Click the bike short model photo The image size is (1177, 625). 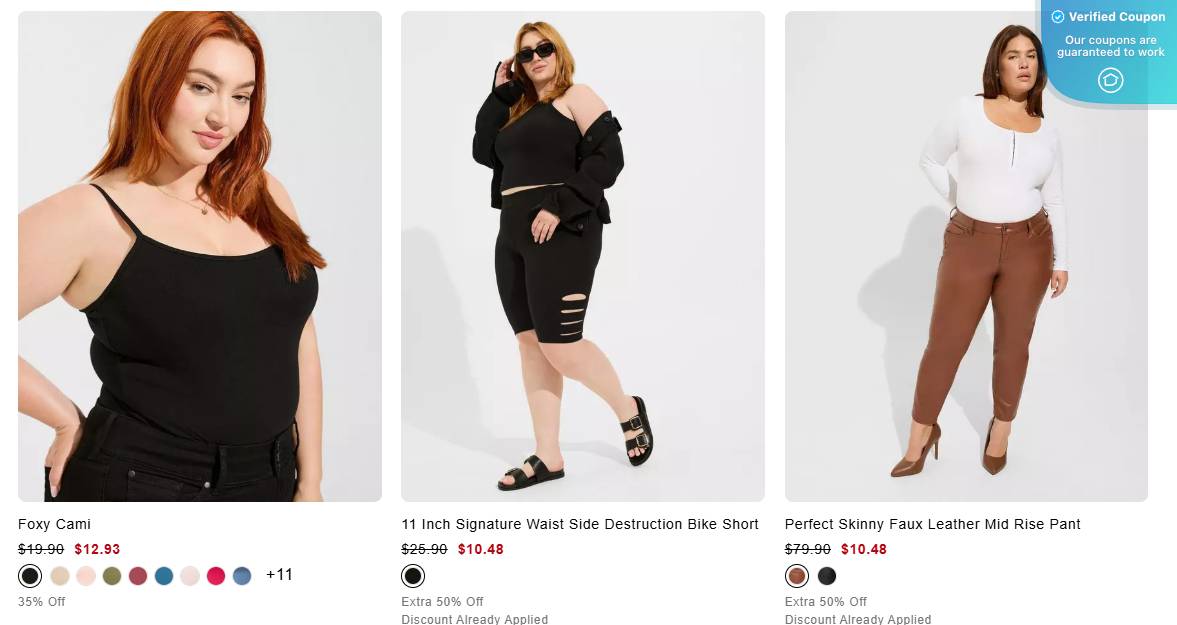(583, 255)
